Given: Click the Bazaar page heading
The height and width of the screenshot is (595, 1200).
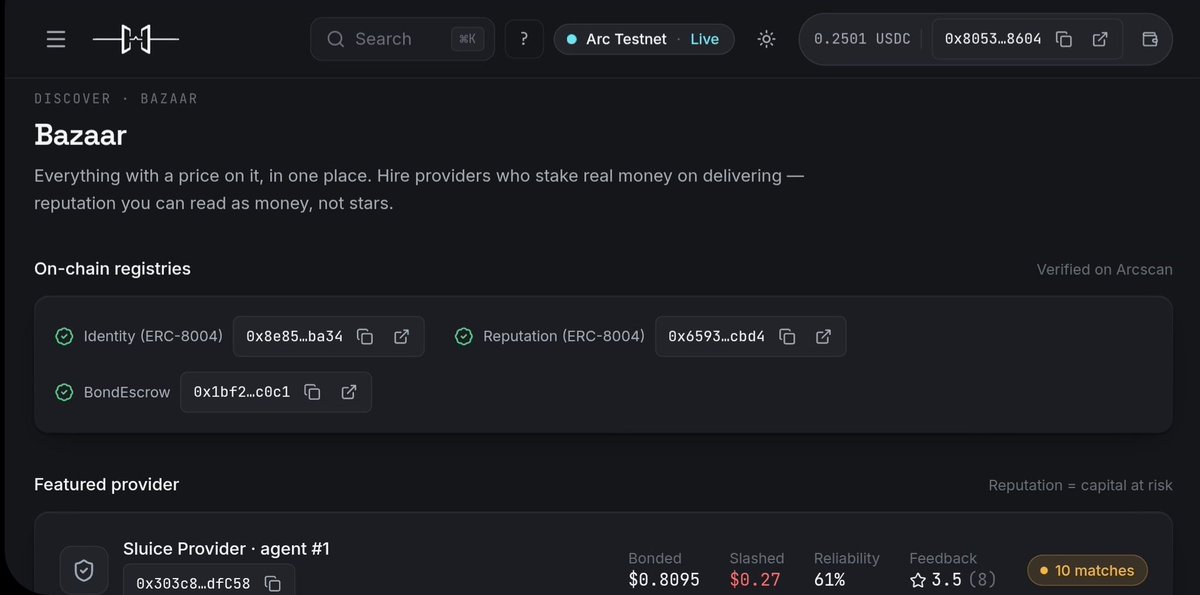Looking at the screenshot, I should 80,135.
